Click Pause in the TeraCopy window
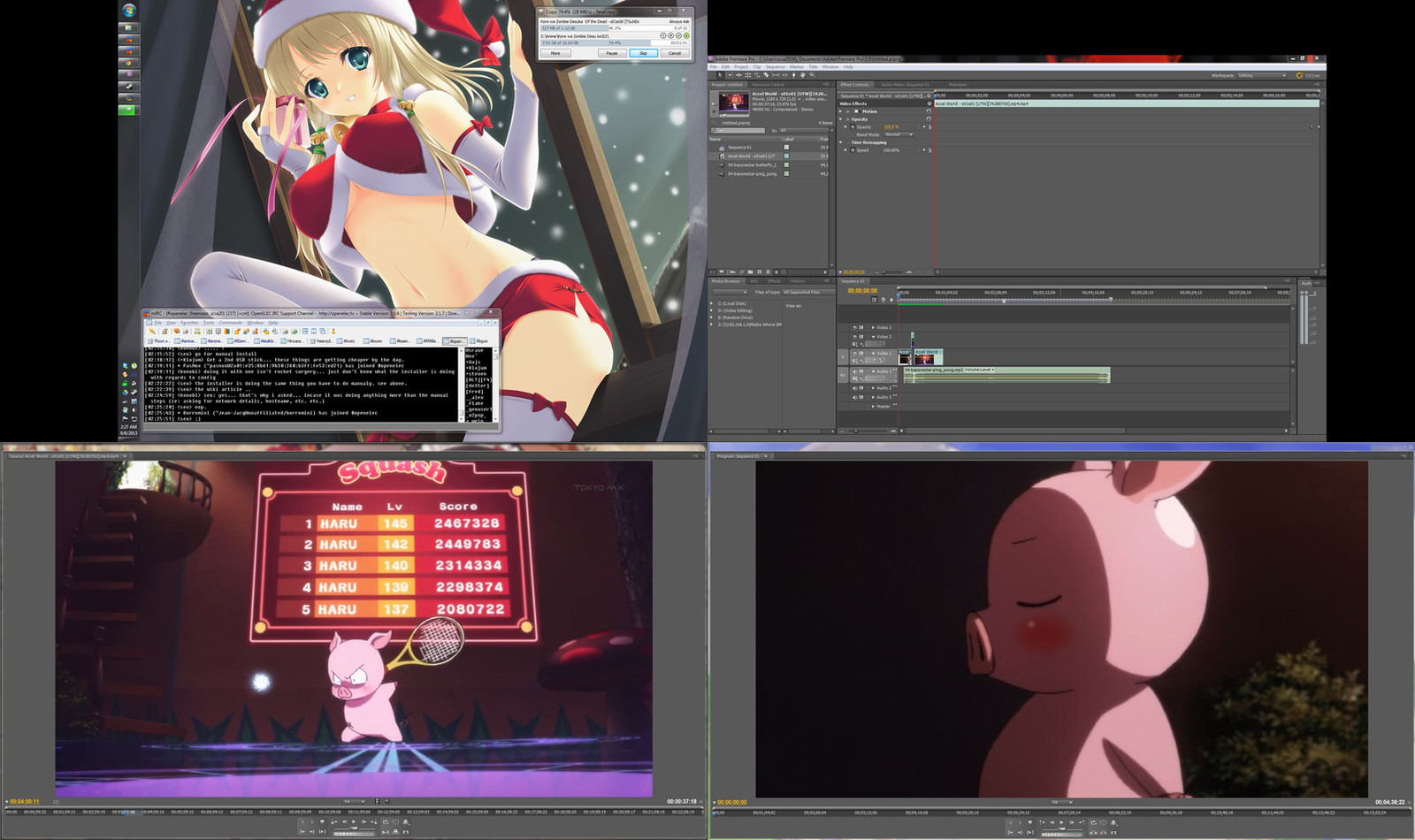This screenshot has height=840, width=1415. (x=611, y=53)
